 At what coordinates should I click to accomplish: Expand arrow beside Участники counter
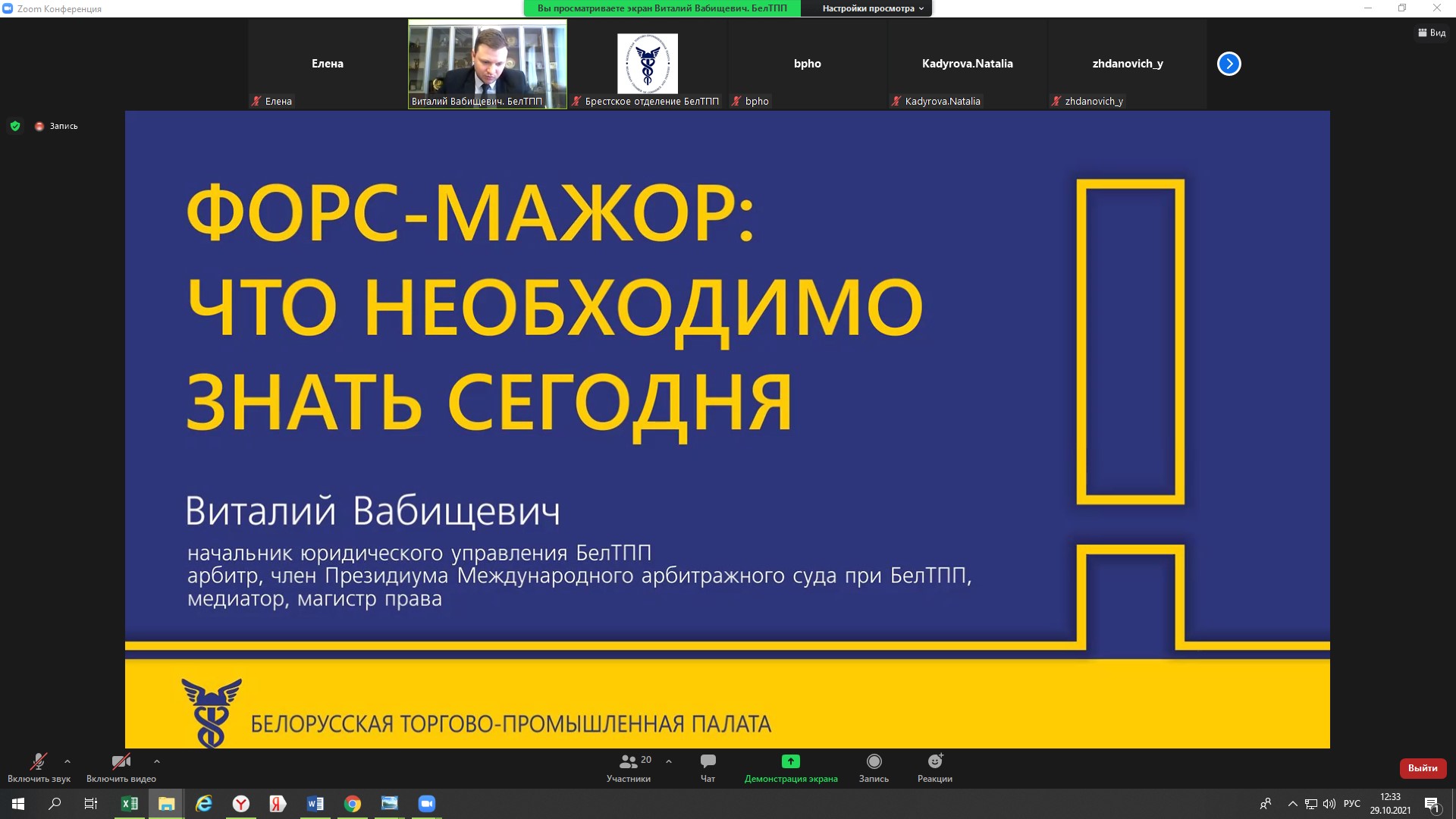669,761
